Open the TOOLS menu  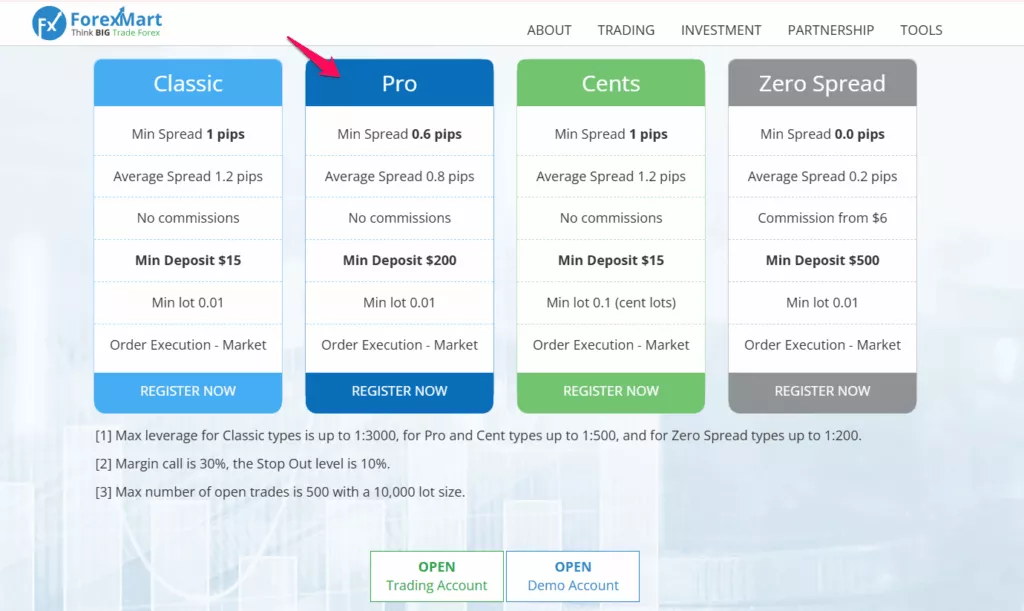coord(921,30)
